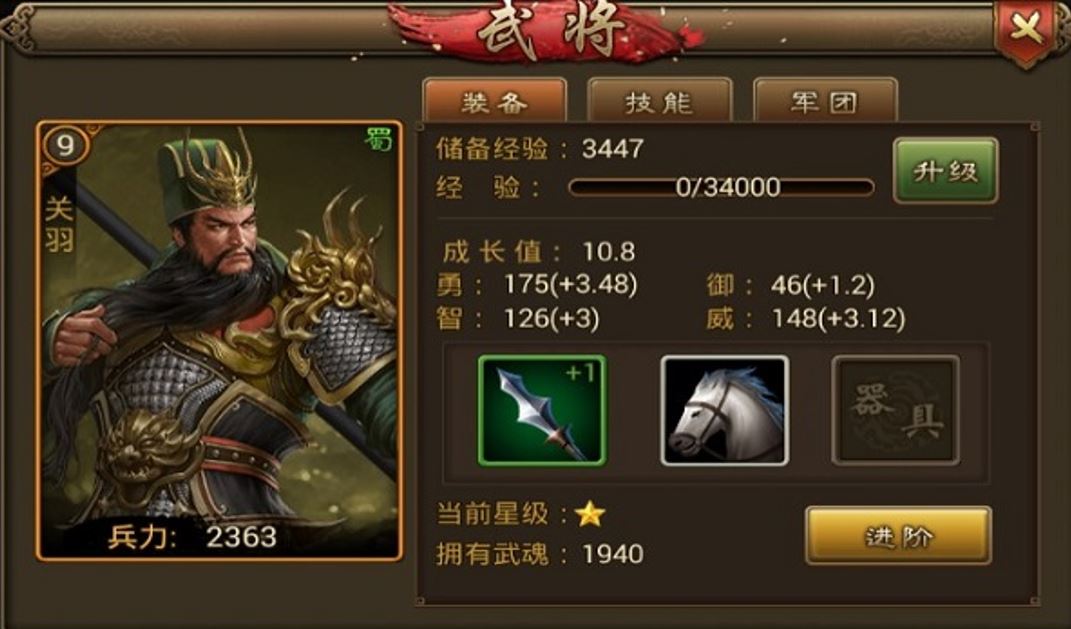Image resolution: width=1071 pixels, height=629 pixels.
Task: Select the white horse mount slot
Action: 725,410
